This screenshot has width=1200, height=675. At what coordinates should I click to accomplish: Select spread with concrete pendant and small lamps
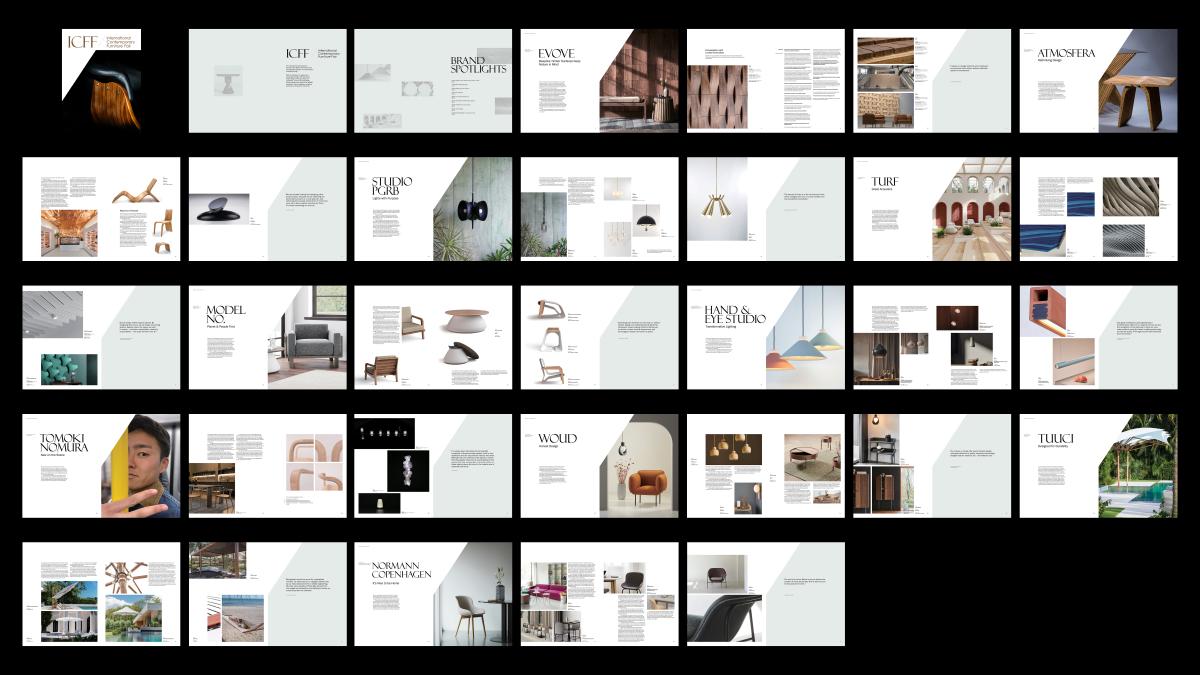pyautogui.click(x=600, y=209)
